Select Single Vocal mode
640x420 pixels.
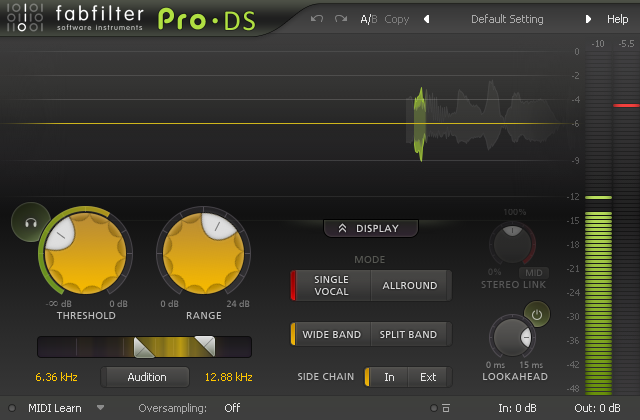pyautogui.click(x=331, y=285)
